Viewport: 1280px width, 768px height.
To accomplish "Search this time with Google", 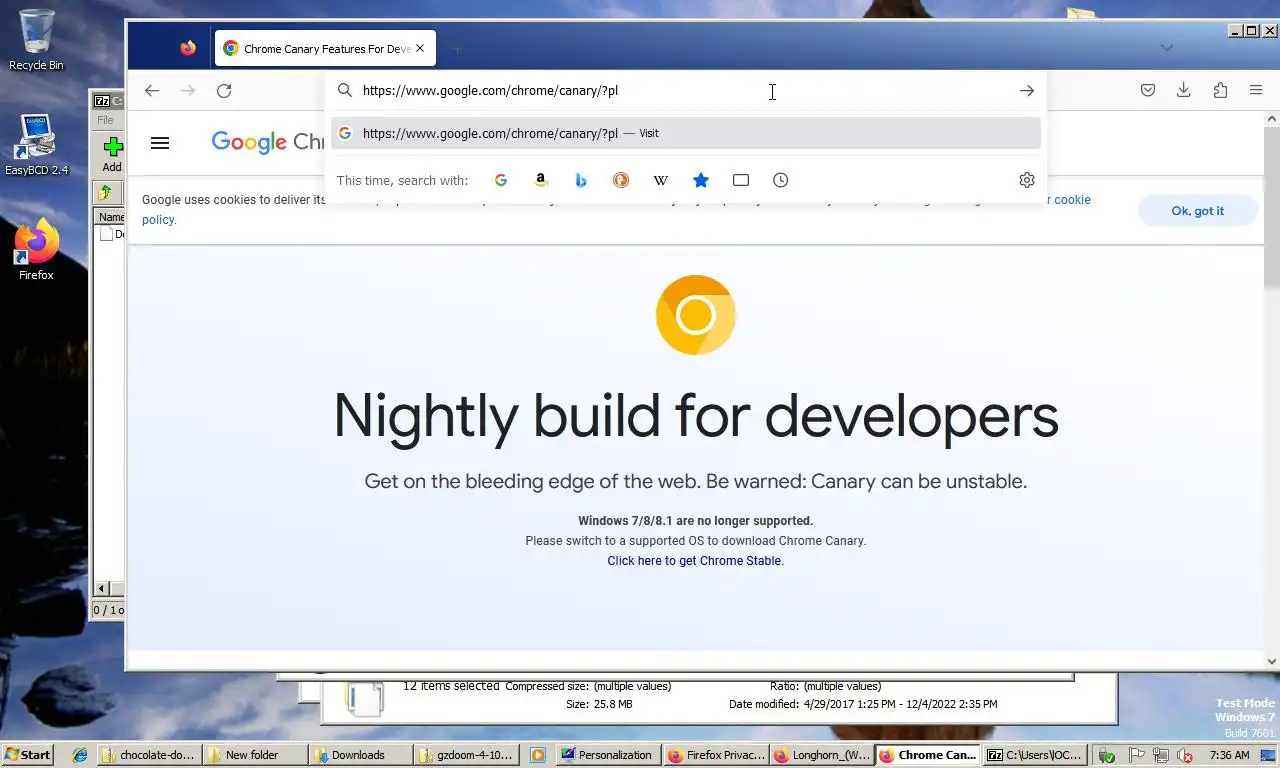I will tap(501, 180).
